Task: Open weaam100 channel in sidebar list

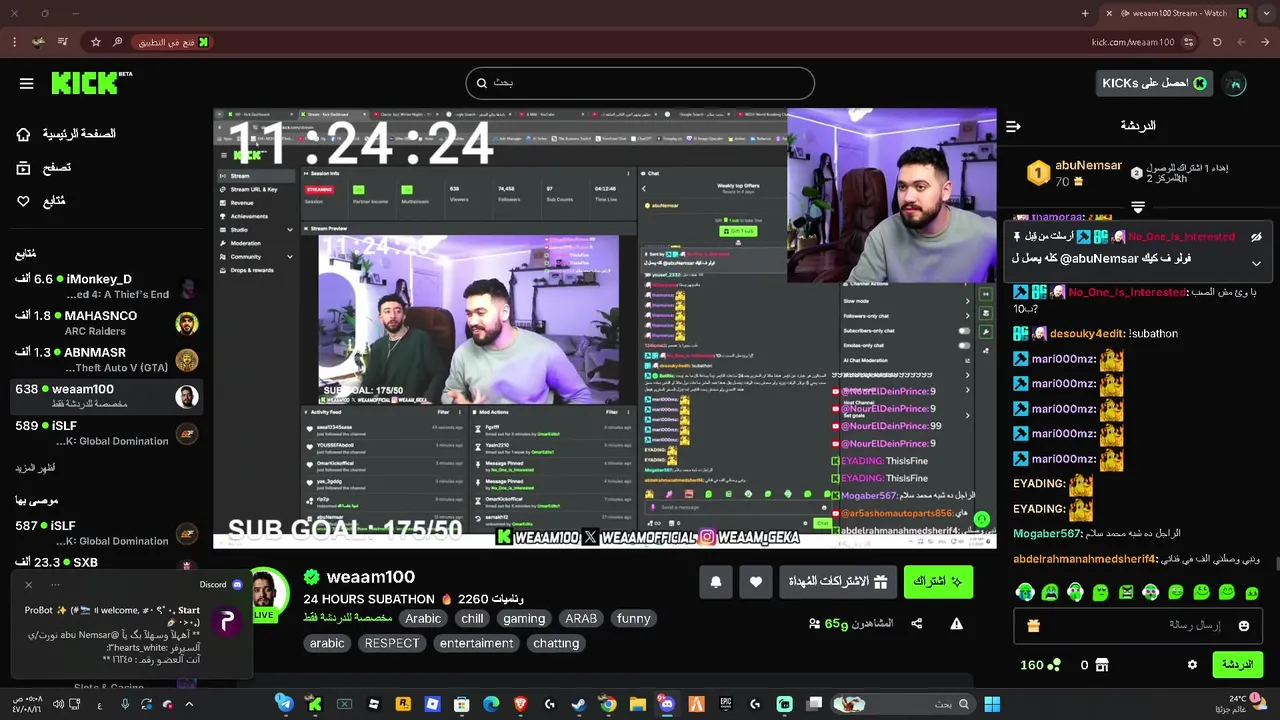Action: [x=105, y=396]
